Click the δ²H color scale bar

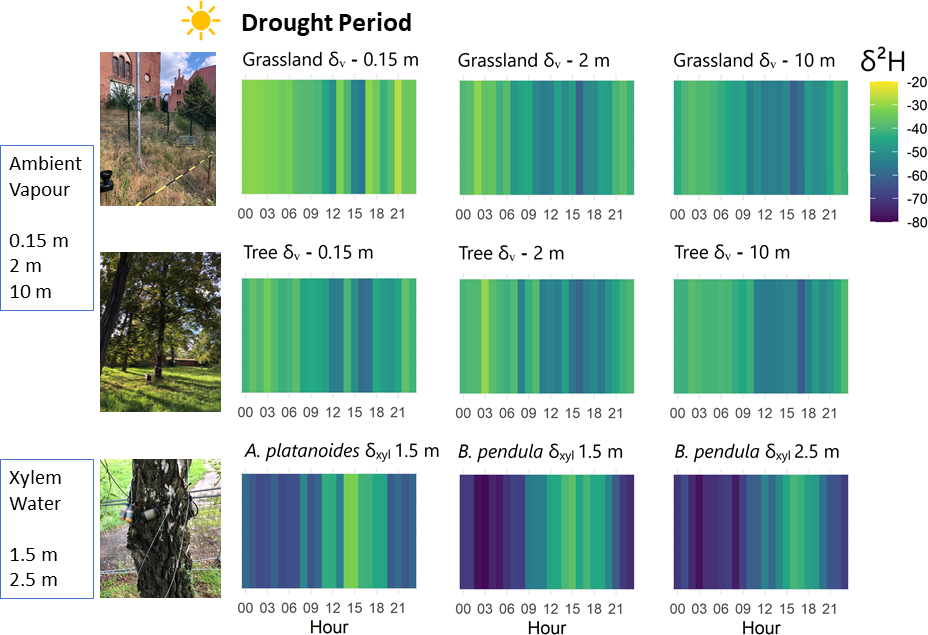884,150
